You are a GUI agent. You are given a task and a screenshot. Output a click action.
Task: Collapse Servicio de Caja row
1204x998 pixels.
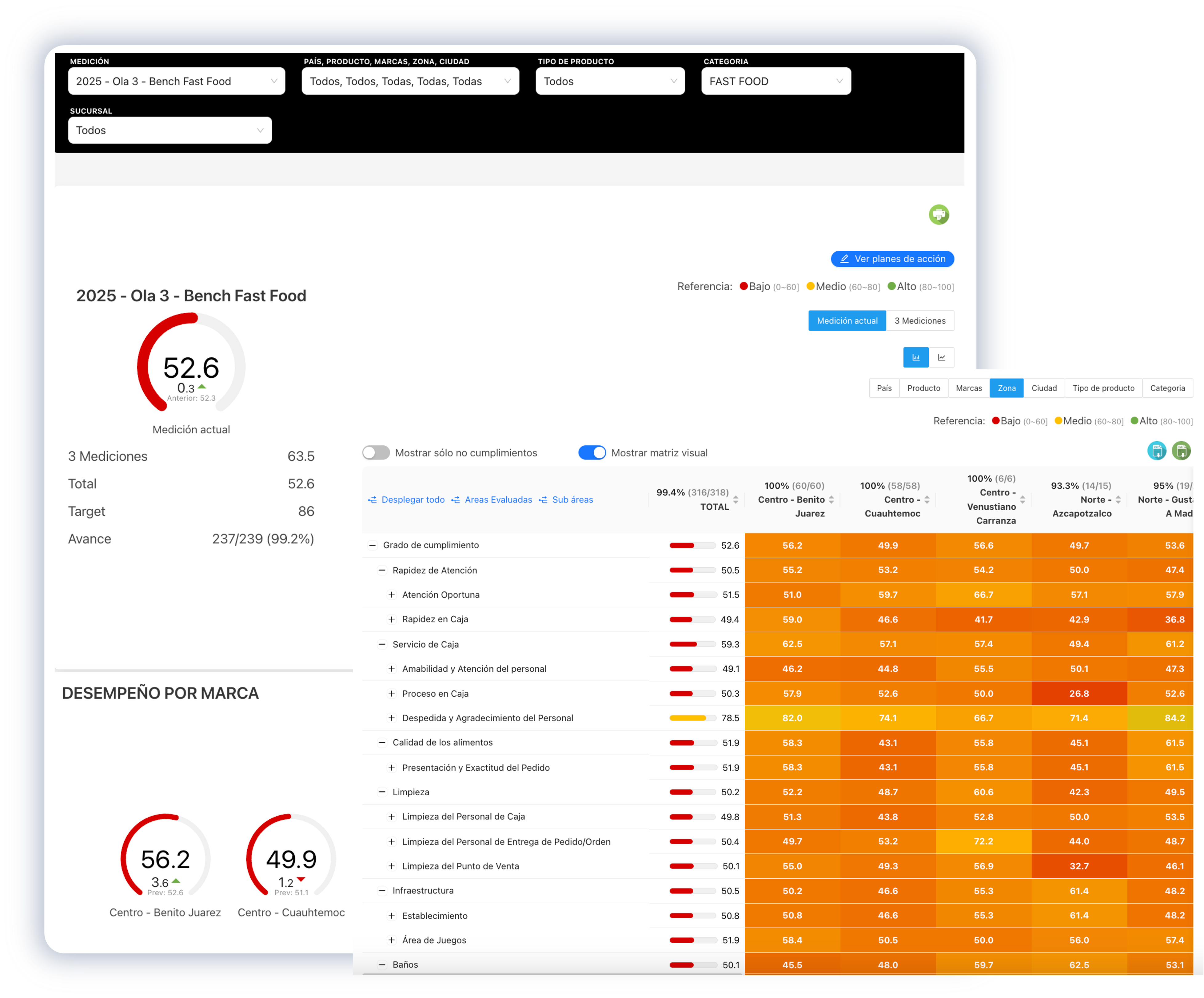382,644
